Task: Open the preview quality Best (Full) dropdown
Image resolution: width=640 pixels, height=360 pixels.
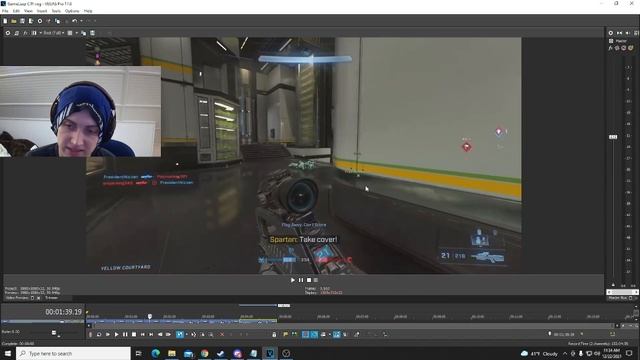Action: [53, 33]
